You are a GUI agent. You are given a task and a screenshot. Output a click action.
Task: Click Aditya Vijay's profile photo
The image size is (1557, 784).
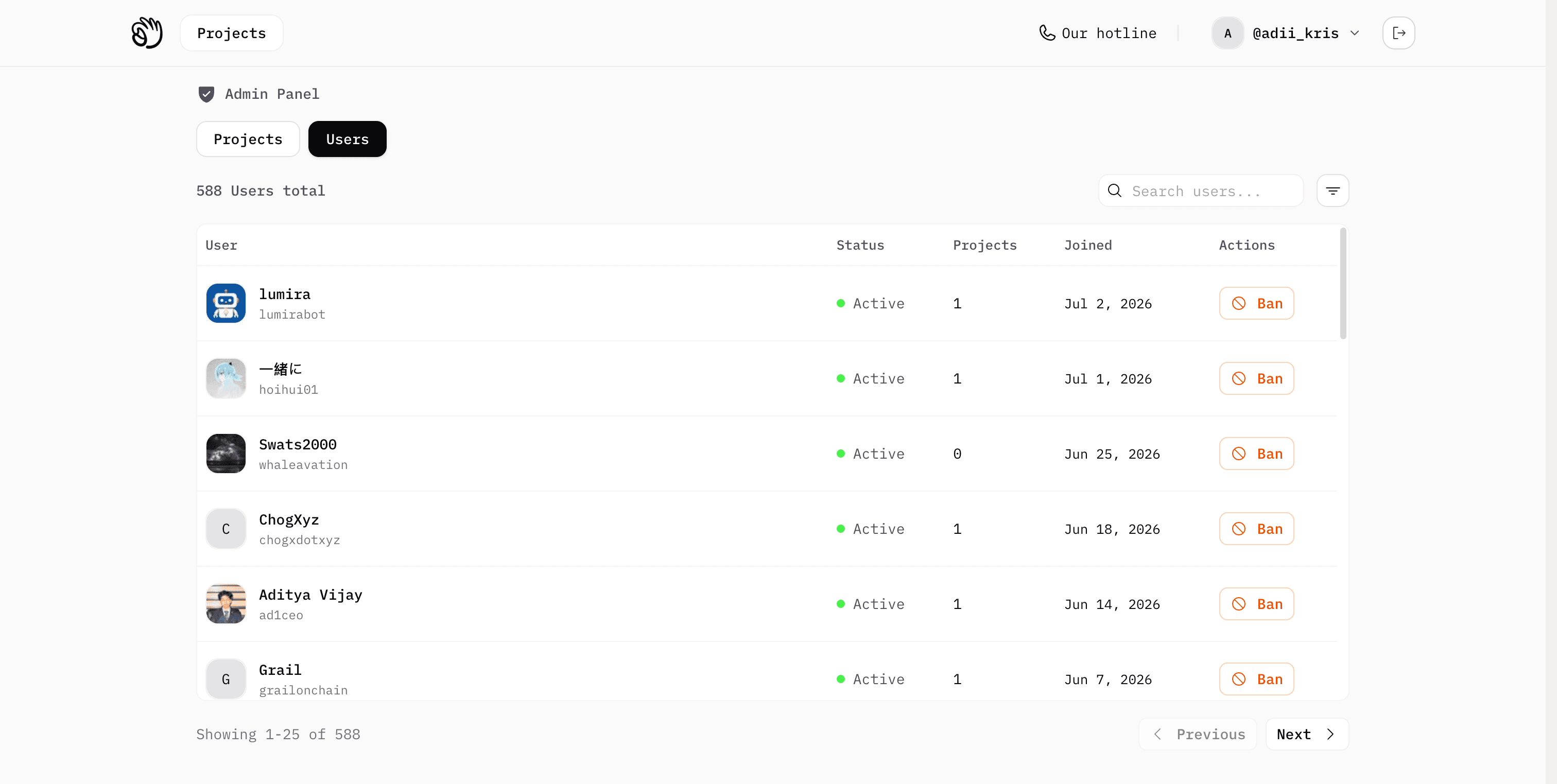tap(226, 604)
